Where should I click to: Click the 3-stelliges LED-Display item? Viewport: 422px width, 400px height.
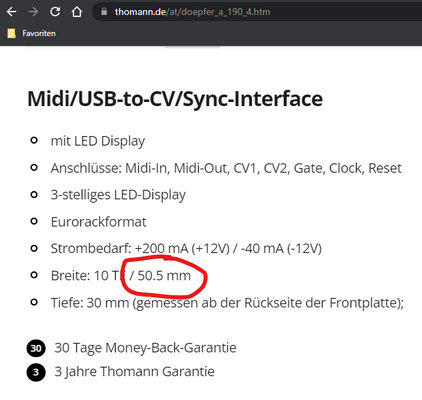point(118,195)
